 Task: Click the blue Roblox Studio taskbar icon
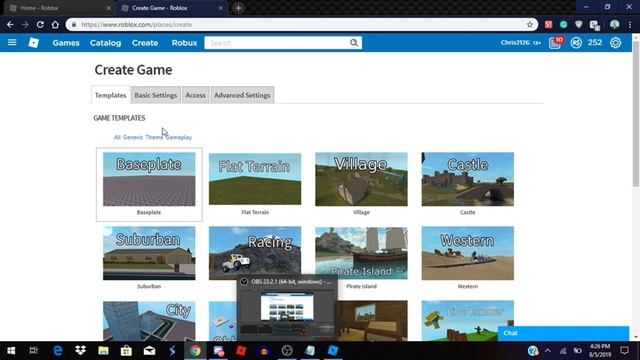[x=333, y=351]
